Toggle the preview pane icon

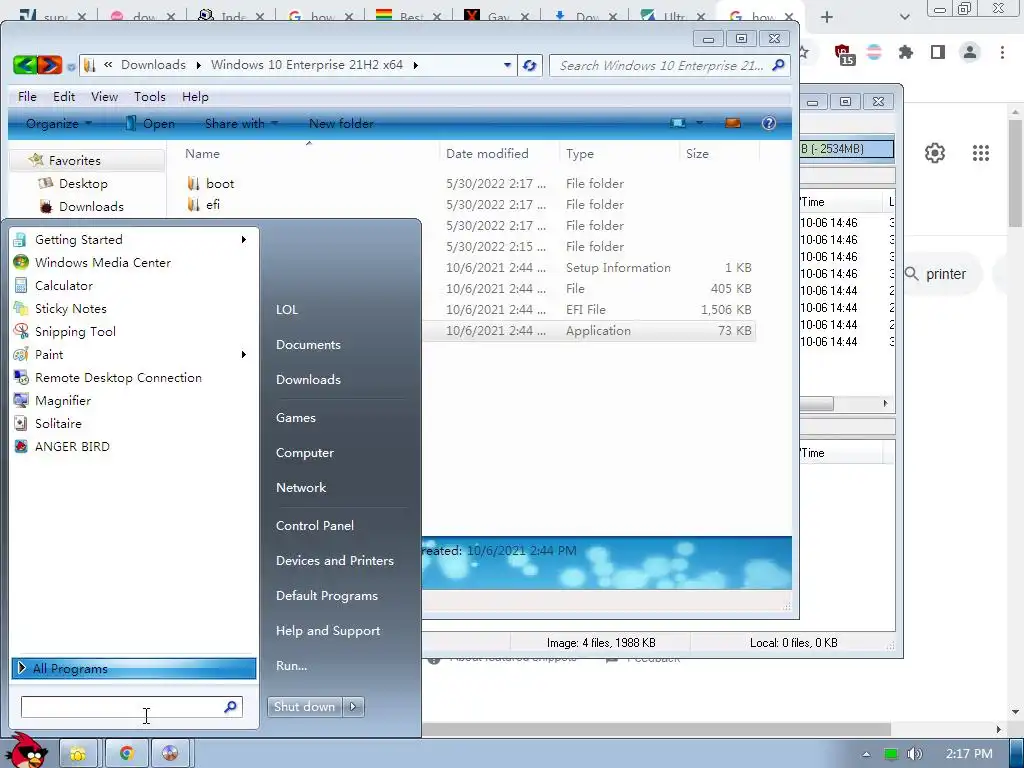[x=733, y=123]
